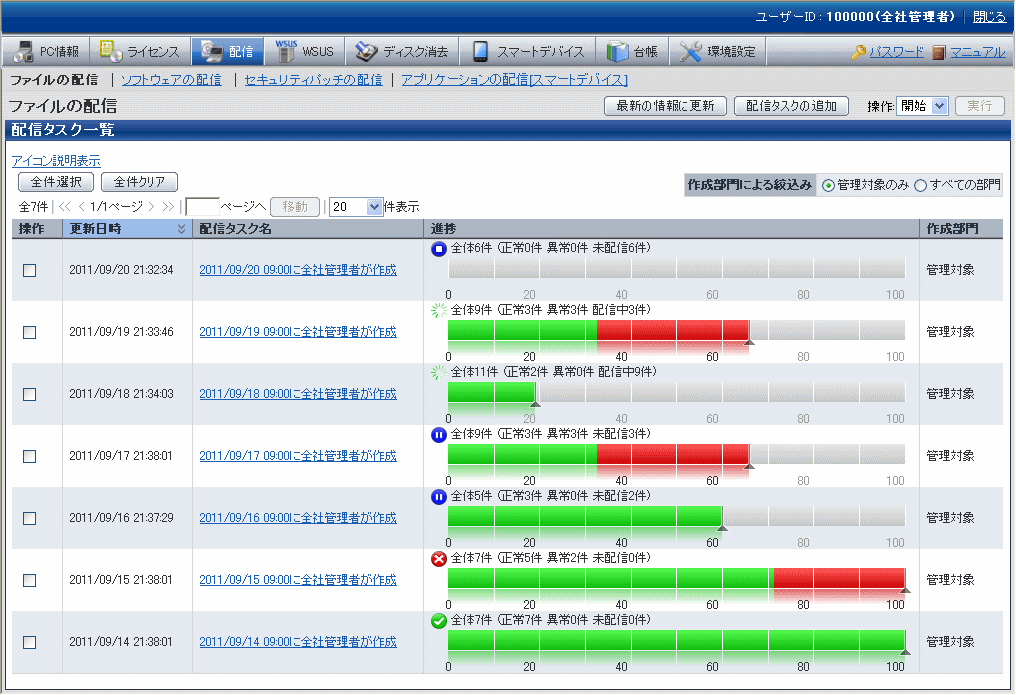Click the スマートデバイス phone icon
1016x695 pixels.
[481, 51]
